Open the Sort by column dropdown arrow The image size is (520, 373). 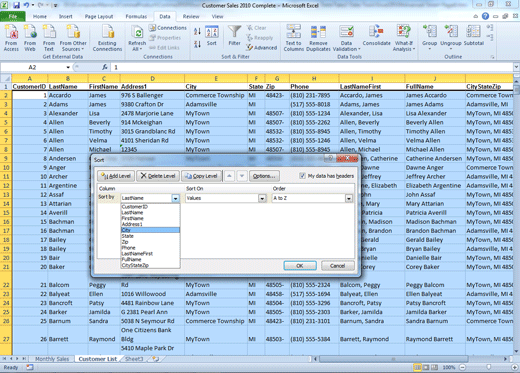[x=176, y=198]
